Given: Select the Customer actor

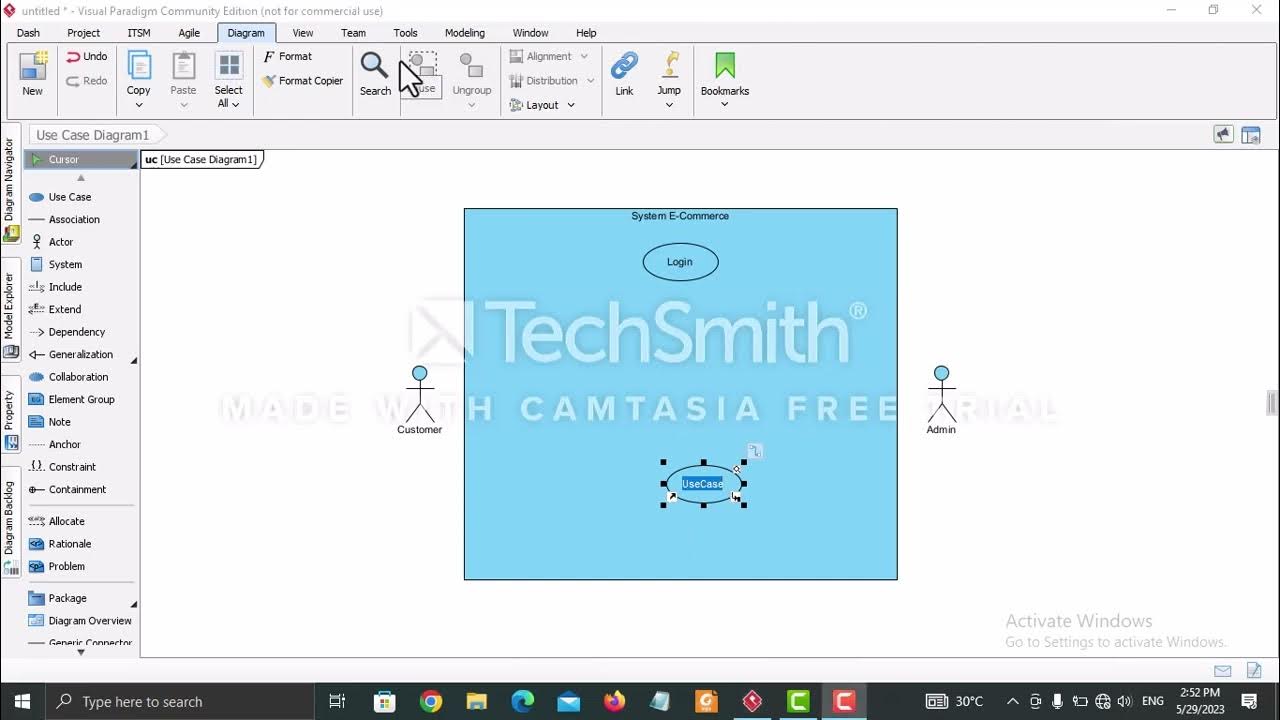Looking at the screenshot, I should pos(419,400).
